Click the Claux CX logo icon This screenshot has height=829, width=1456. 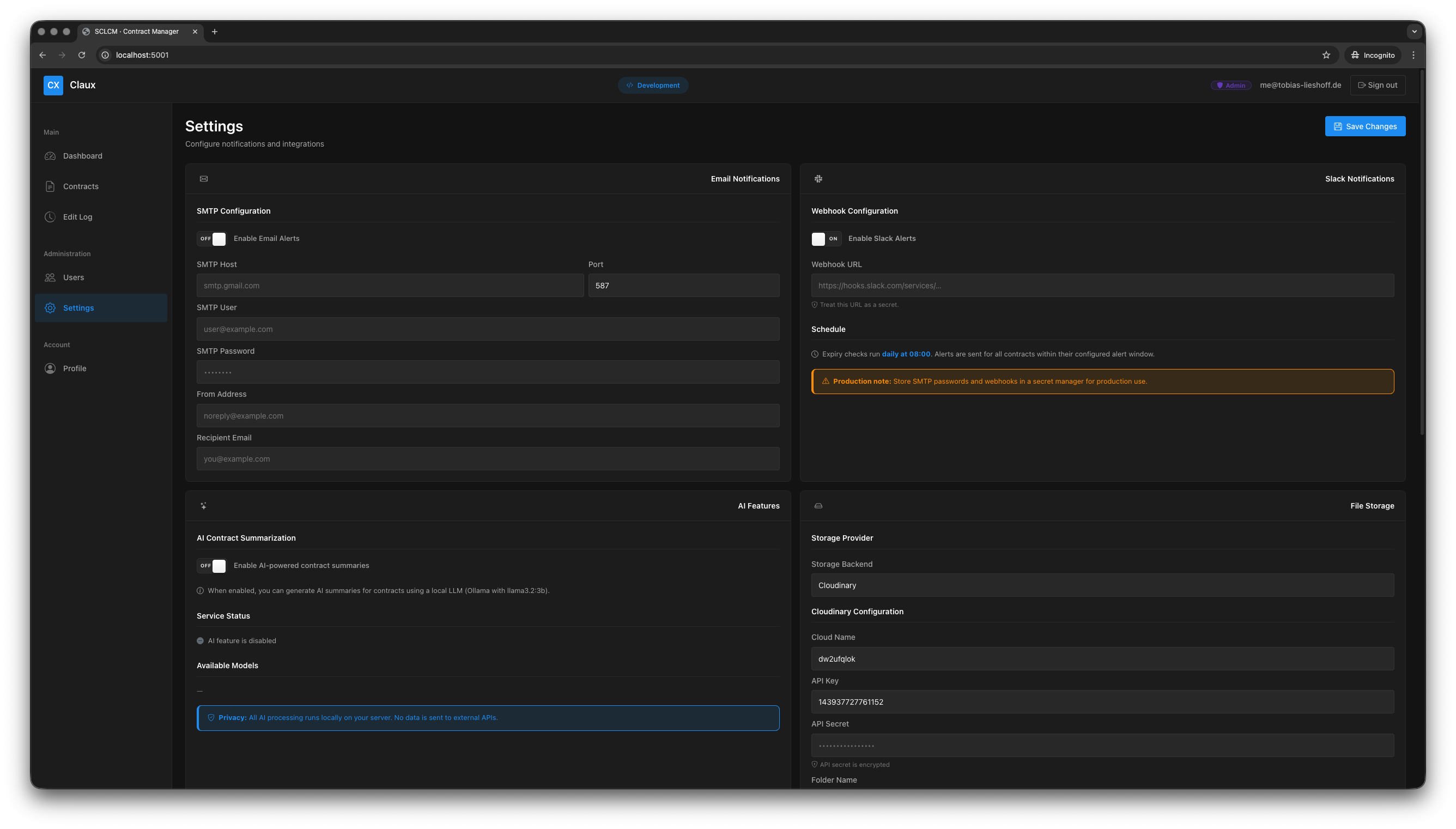[x=53, y=86]
